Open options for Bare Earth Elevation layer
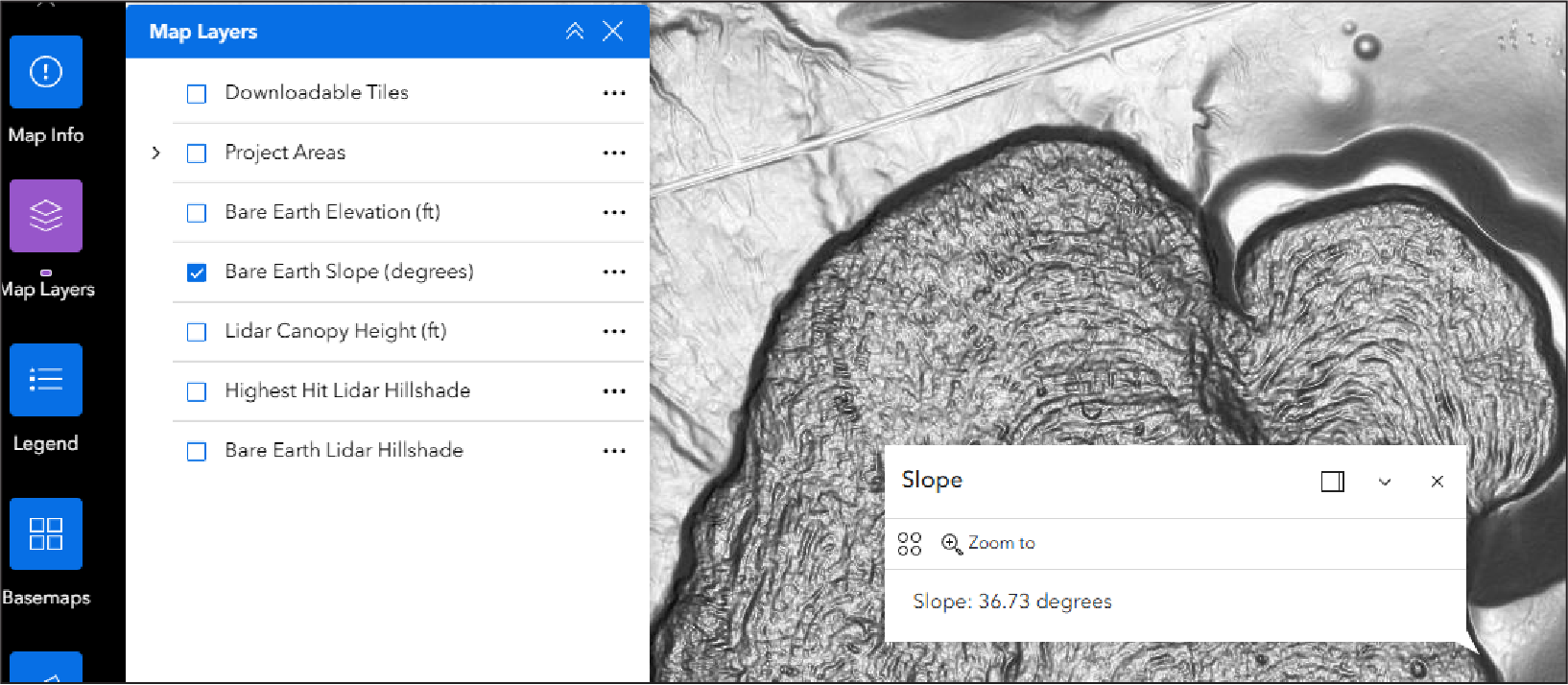Image resolution: width=1568 pixels, height=685 pixels. [x=614, y=212]
